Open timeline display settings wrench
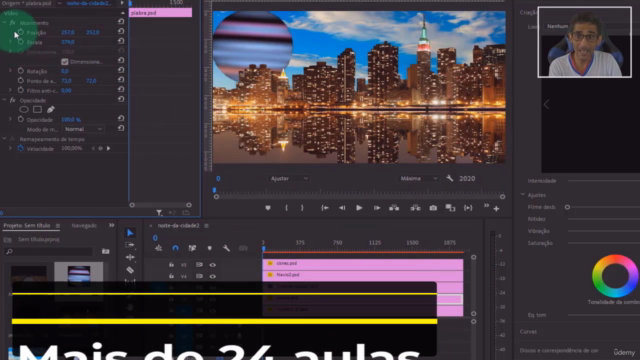640x360 pixels. point(226,248)
